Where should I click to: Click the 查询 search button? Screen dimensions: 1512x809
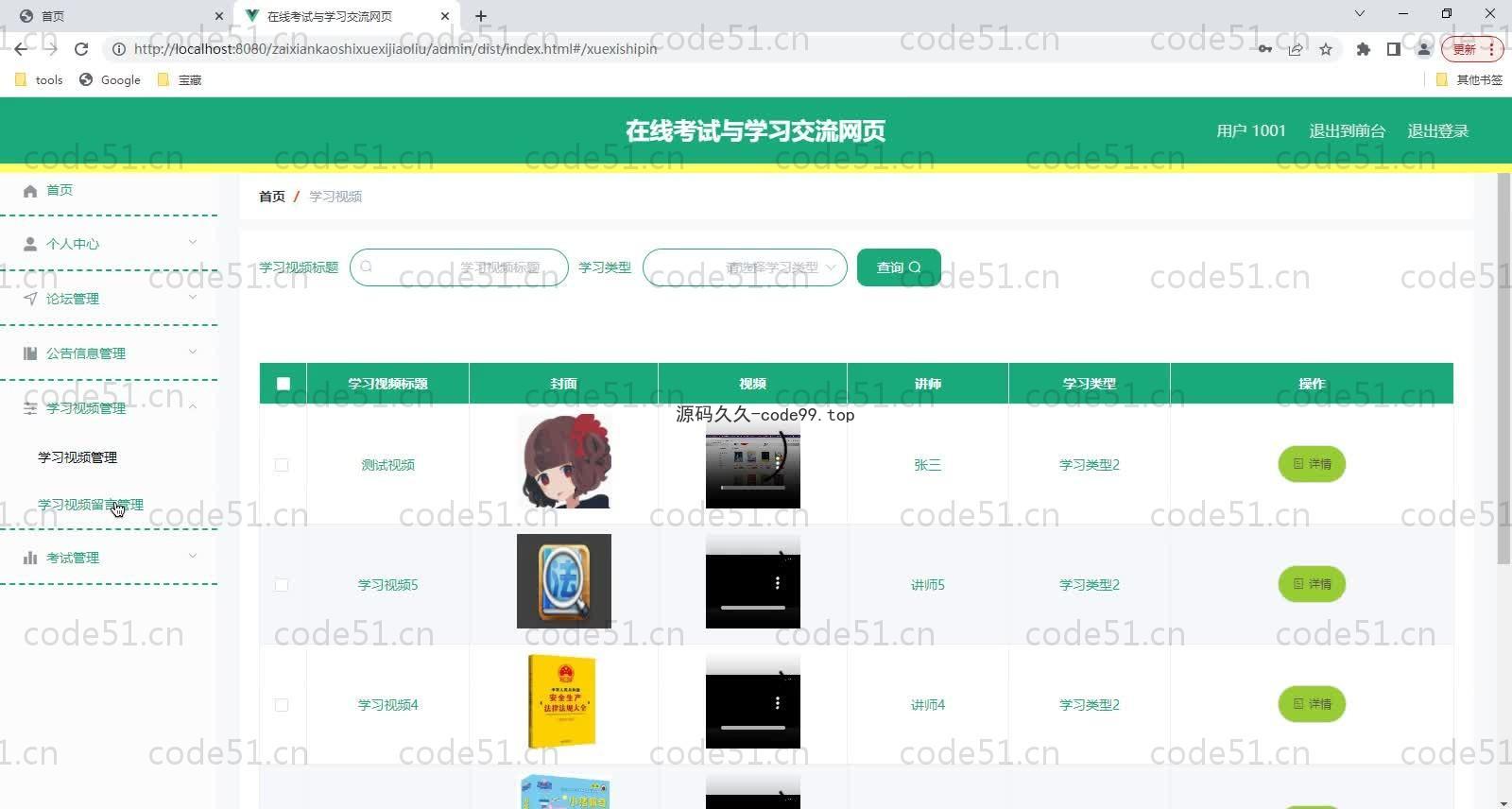[x=899, y=267]
